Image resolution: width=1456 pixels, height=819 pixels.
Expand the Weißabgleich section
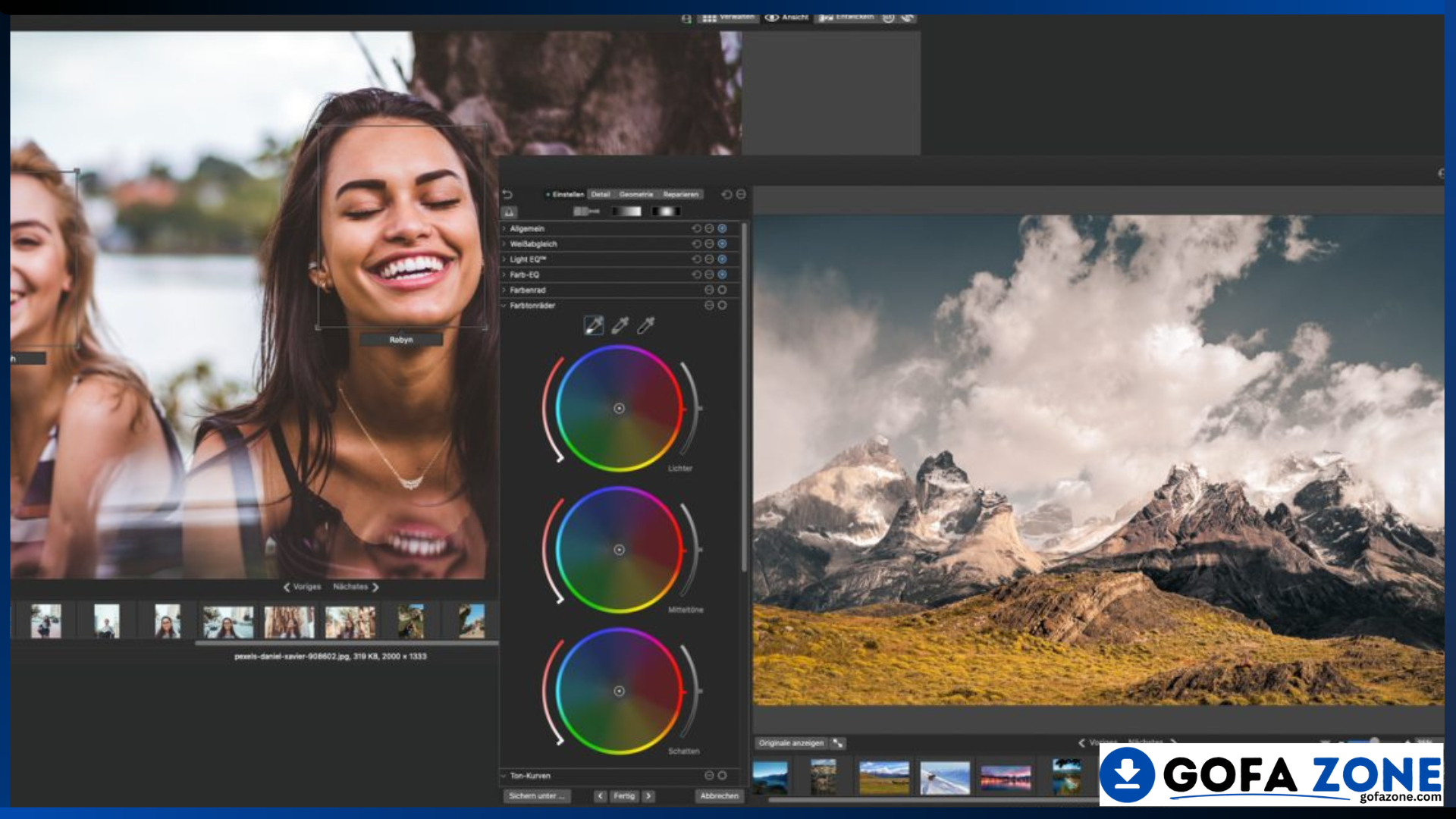coord(504,244)
